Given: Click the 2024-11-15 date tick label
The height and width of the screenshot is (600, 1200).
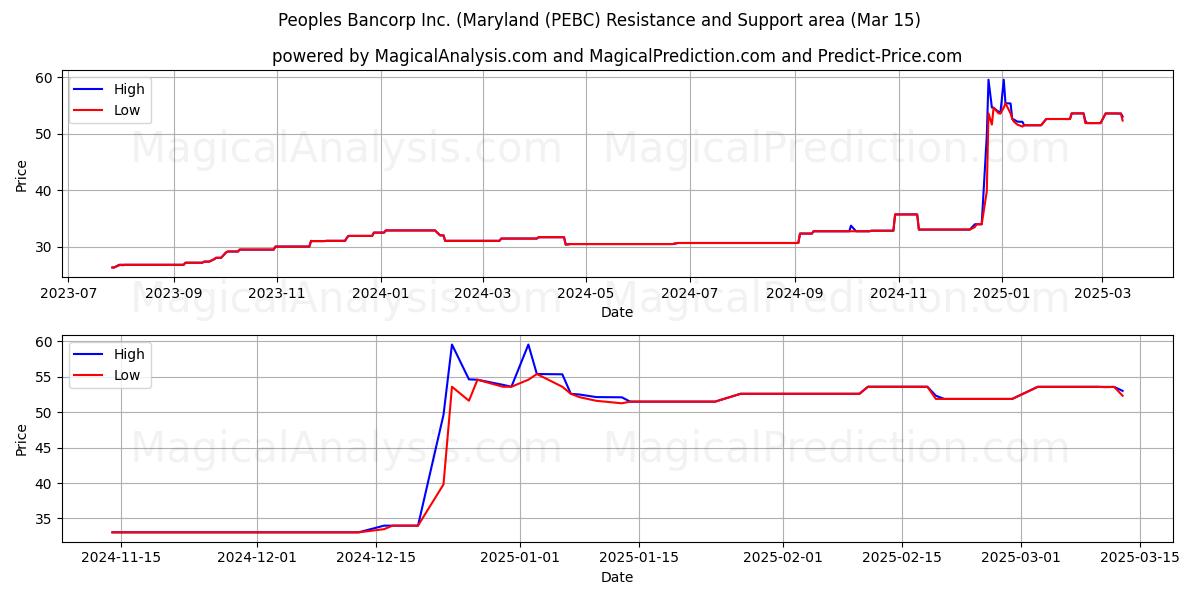Looking at the screenshot, I should click(x=121, y=560).
